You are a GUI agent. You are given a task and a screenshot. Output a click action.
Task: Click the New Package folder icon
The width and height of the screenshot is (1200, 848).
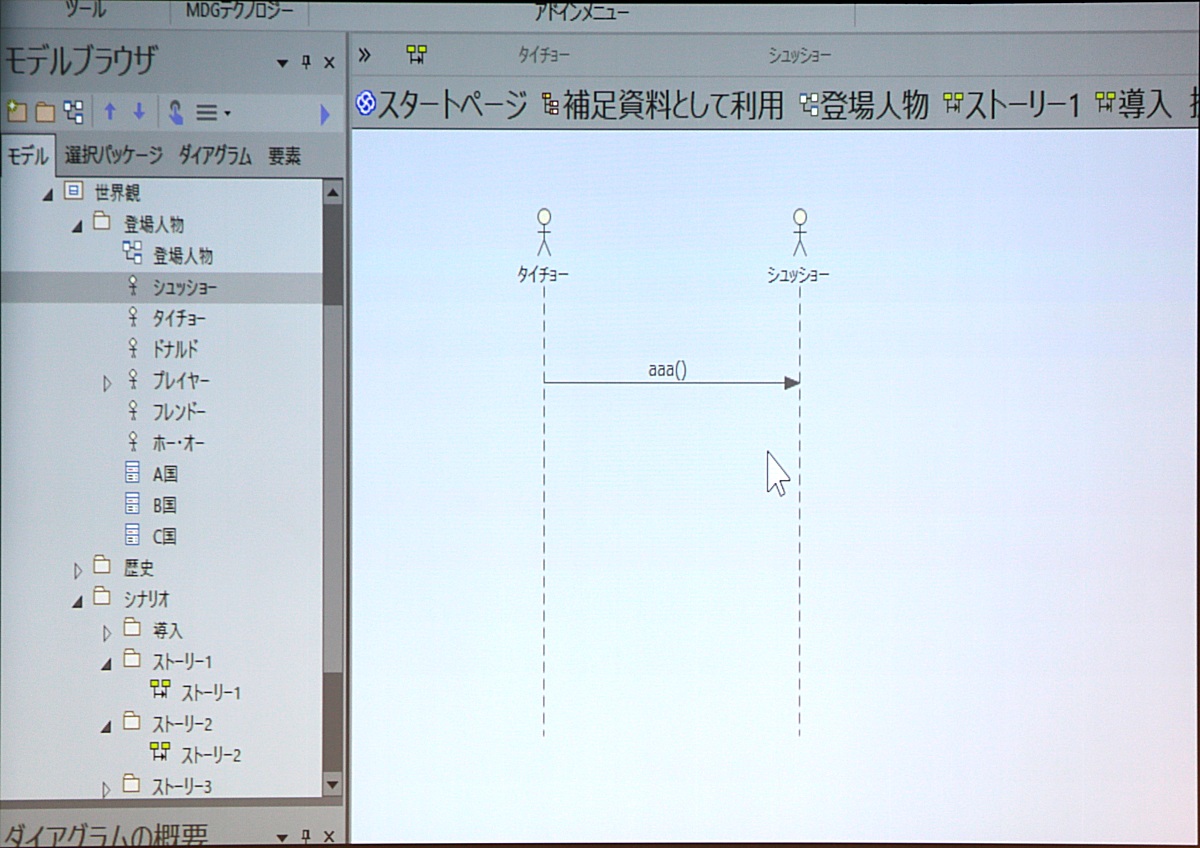(16, 112)
